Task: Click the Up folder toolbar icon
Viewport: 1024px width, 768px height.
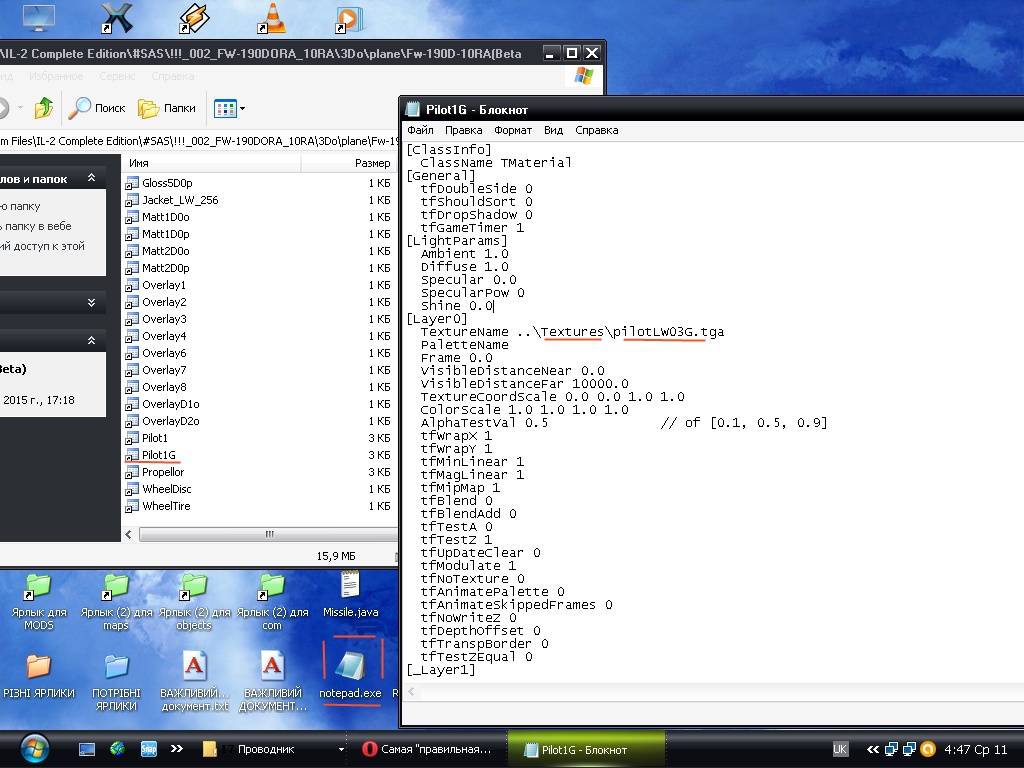Action: pyautogui.click(x=44, y=108)
